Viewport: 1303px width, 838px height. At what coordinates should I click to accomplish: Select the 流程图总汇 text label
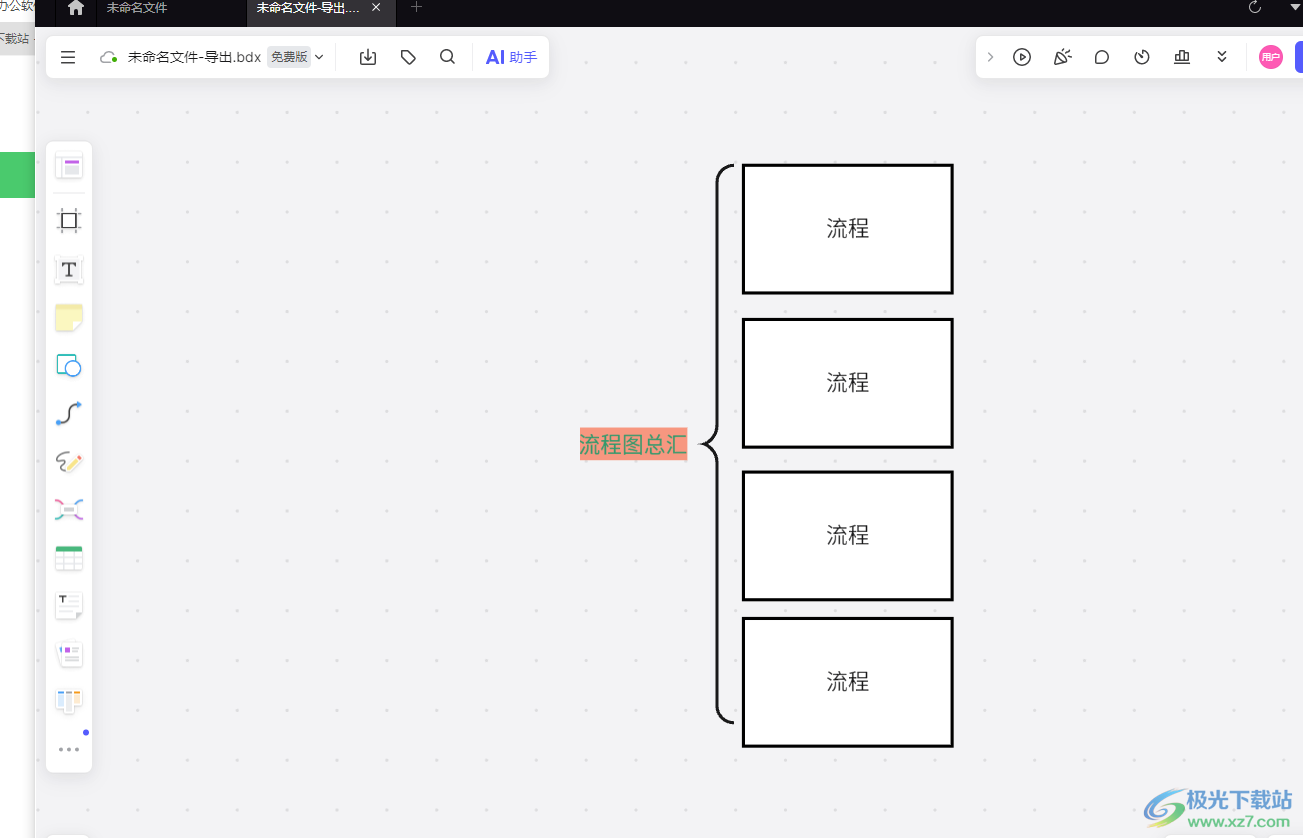(633, 444)
